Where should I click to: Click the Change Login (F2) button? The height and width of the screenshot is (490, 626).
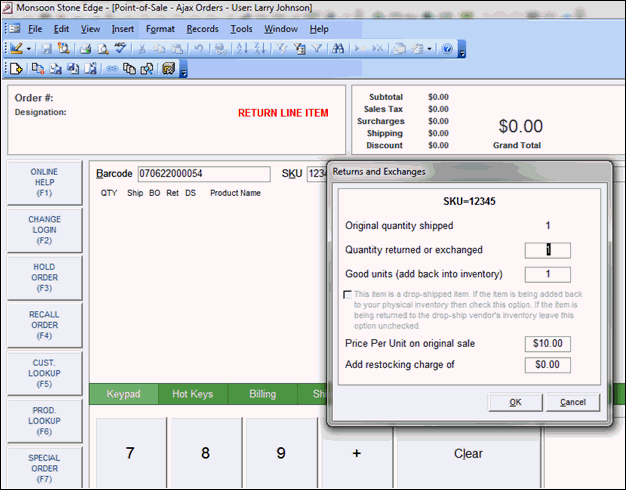(44, 230)
